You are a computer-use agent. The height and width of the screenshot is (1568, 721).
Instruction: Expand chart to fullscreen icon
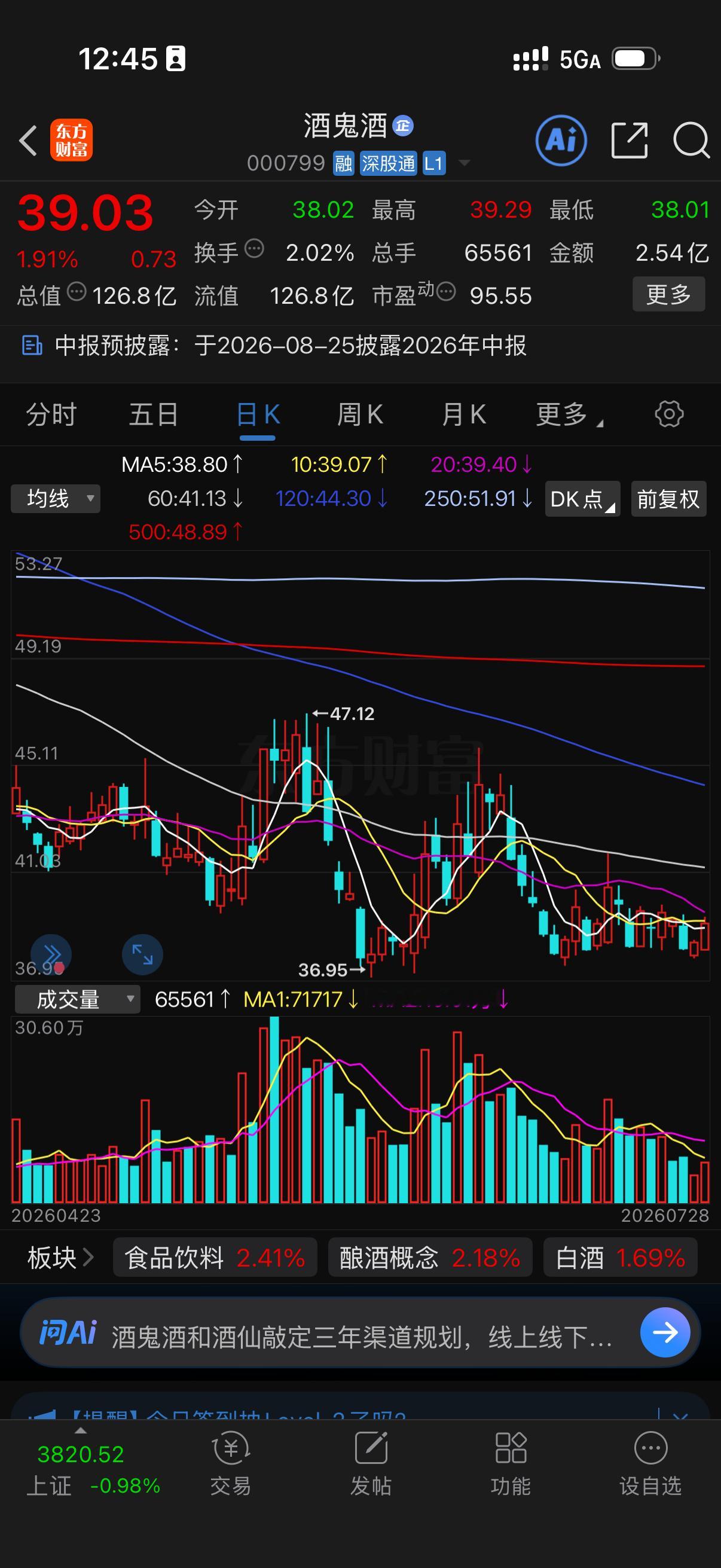142,954
